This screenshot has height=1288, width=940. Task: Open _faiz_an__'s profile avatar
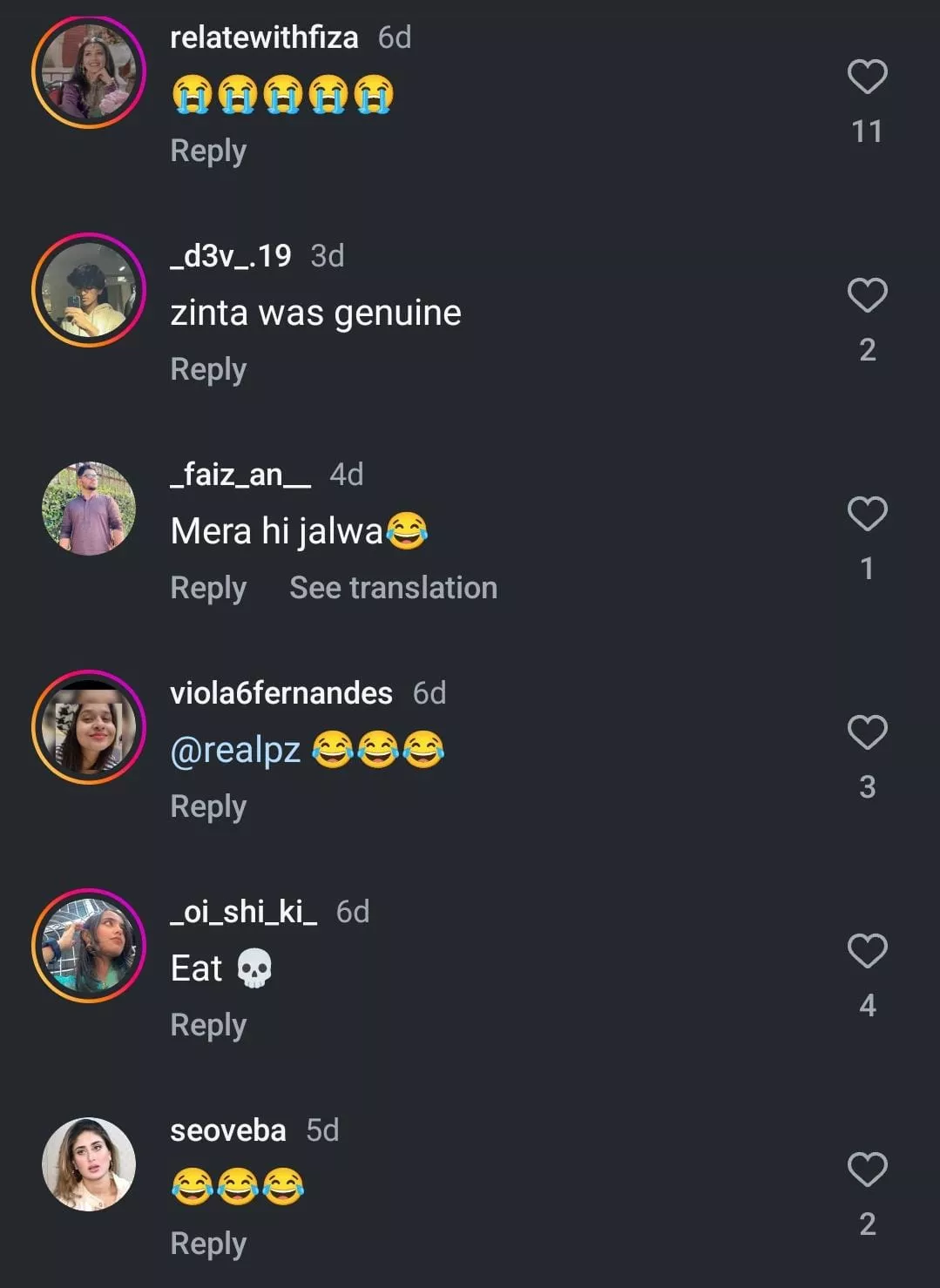pos(89,509)
